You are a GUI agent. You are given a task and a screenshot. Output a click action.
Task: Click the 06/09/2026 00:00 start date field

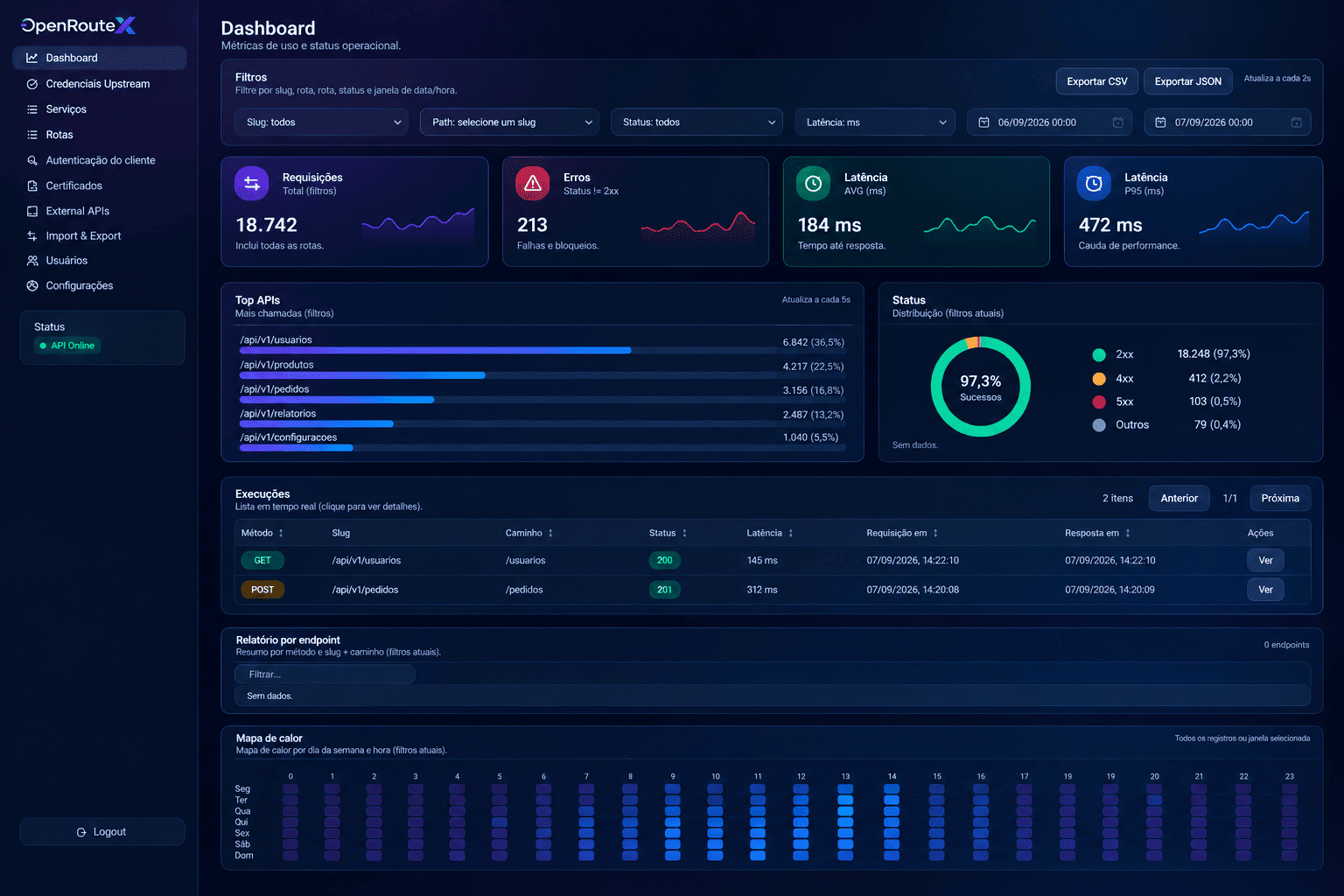tap(1049, 122)
